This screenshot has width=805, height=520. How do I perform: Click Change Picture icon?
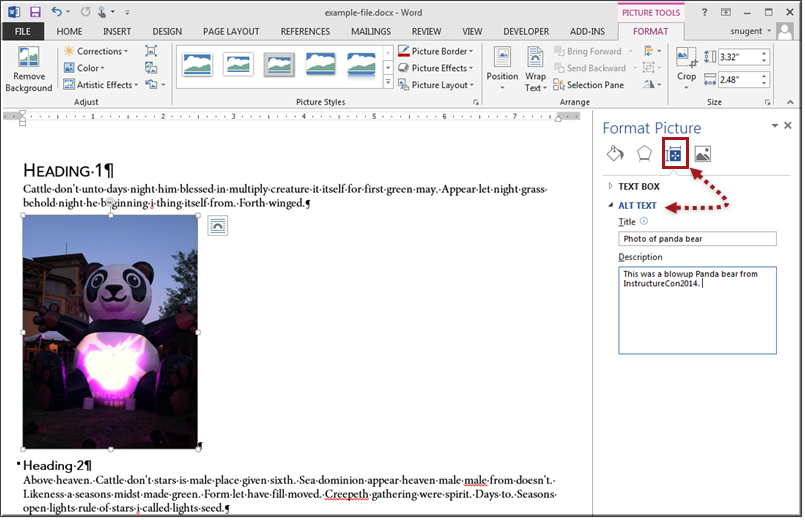coord(151,68)
